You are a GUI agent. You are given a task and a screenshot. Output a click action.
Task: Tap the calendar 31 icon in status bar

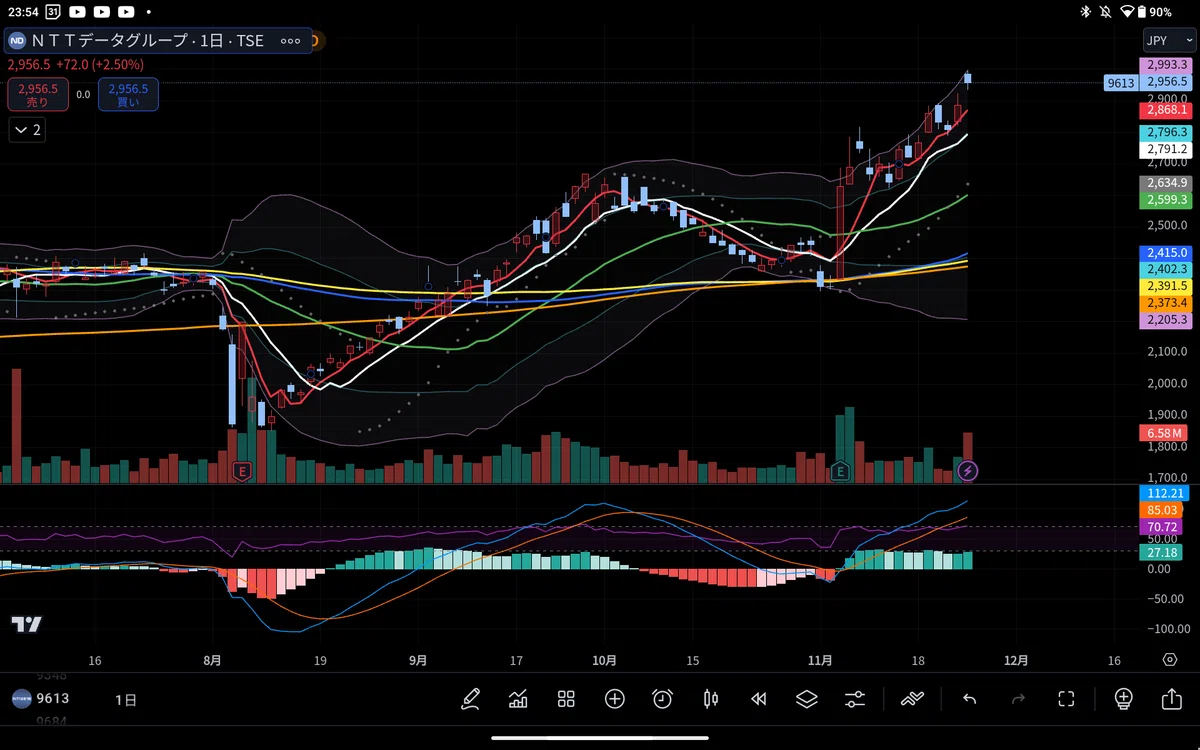(x=52, y=12)
